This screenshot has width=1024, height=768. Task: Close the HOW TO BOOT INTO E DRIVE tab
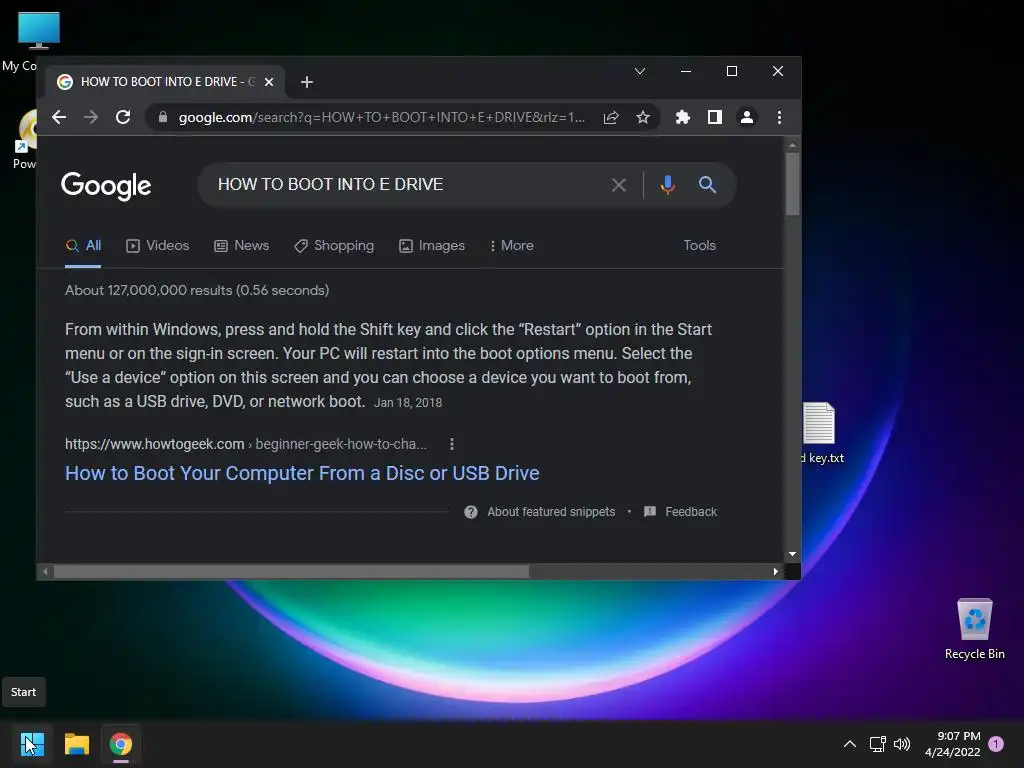(x=268, y=82)
